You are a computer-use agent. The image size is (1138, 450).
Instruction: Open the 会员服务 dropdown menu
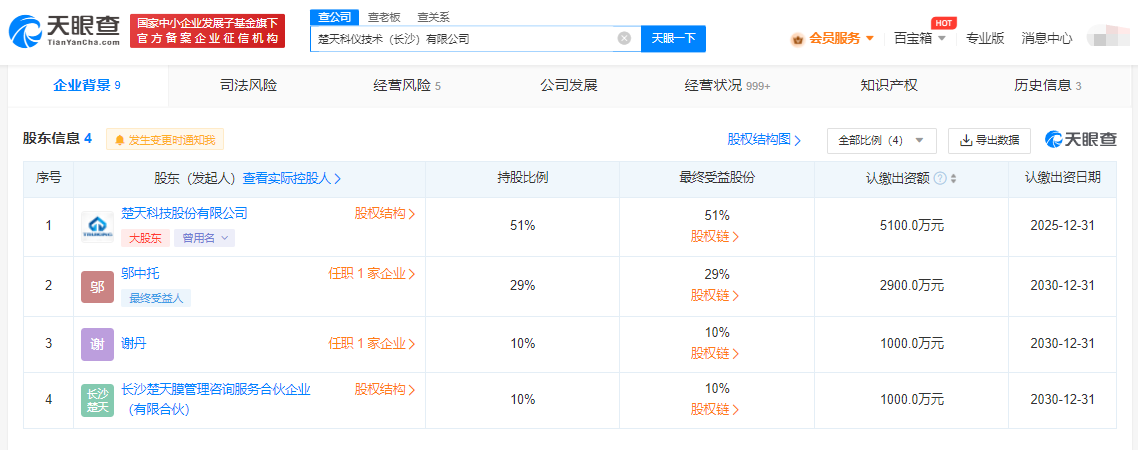coord(833,38)
